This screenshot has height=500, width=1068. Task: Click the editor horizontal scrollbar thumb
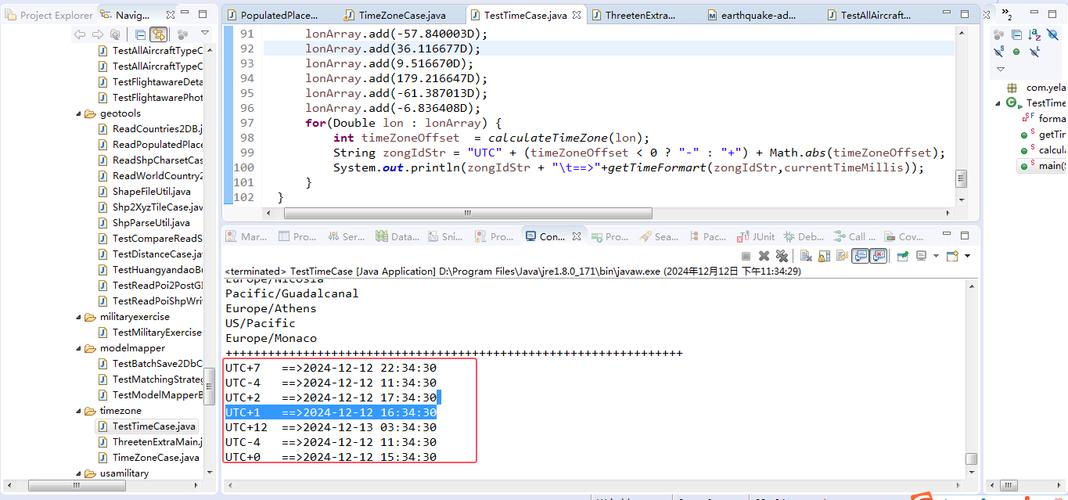point(468,213)
